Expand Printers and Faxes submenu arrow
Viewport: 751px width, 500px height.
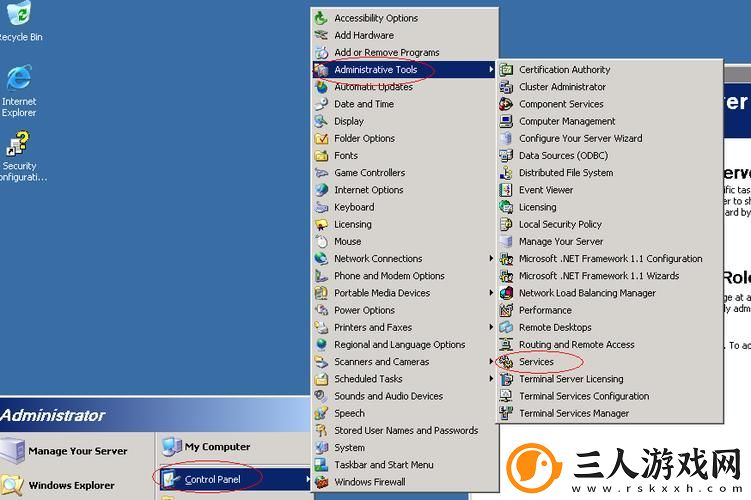click(491, 327)
